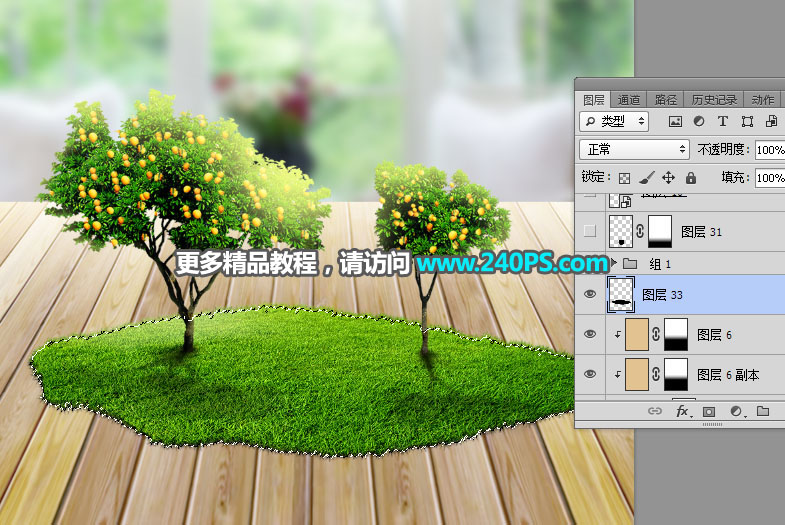Image resolution: width=785 pixels, height=525 pixels.
Task: Click the adjustment layer filter icon
Action: coord(698,121)
